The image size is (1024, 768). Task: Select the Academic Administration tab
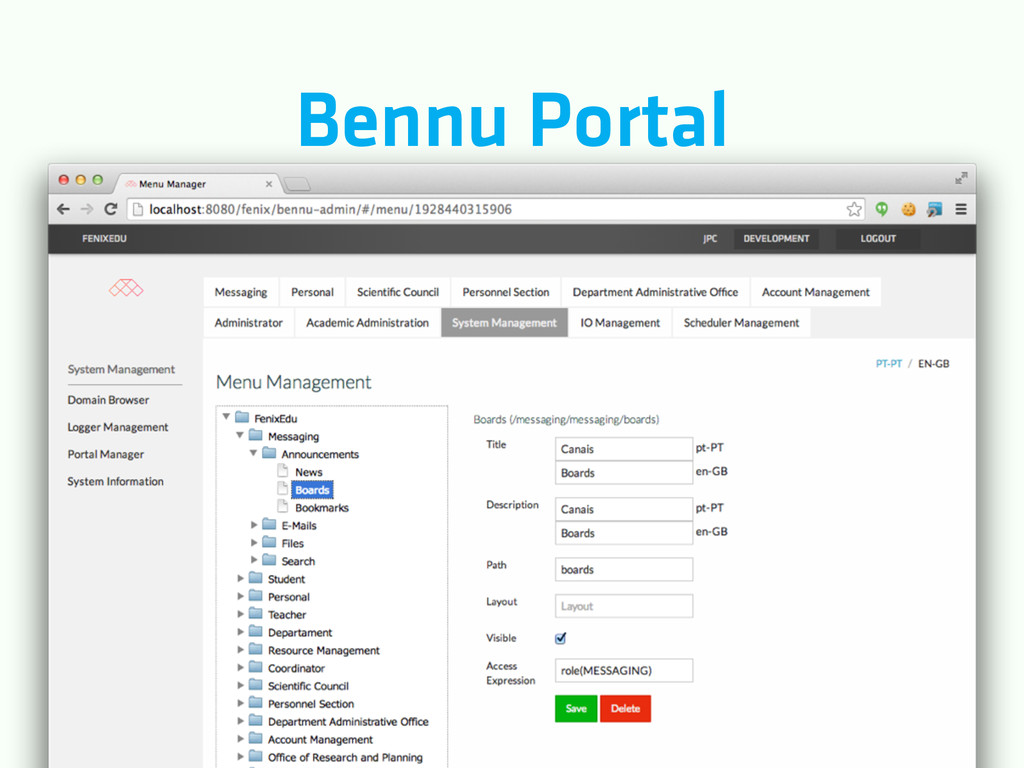click(x=367, y=323)
